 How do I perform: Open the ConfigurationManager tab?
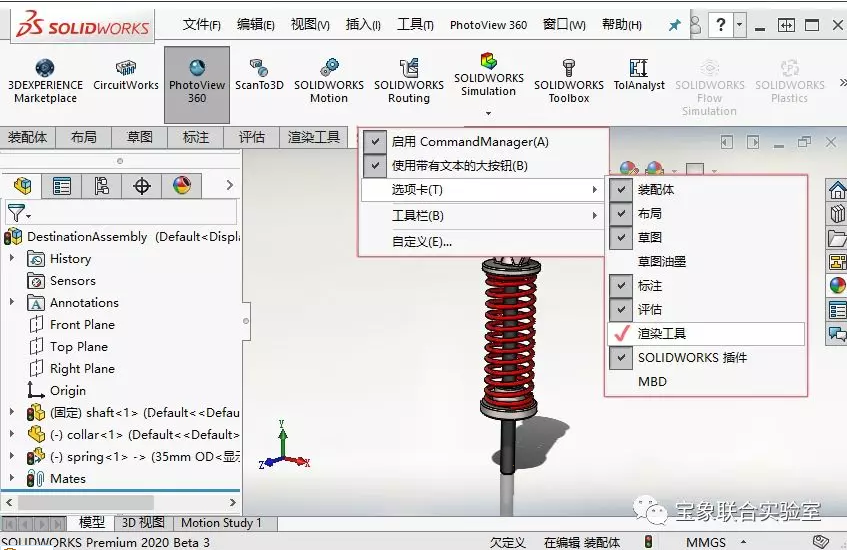click(102, 186)
